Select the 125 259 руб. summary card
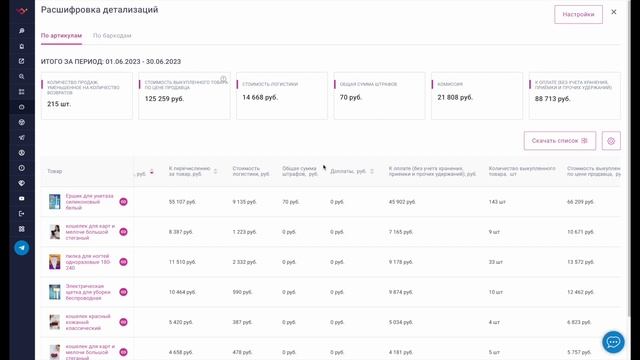The width and height of the screenshot is (640, 360). tap(184, 96)
